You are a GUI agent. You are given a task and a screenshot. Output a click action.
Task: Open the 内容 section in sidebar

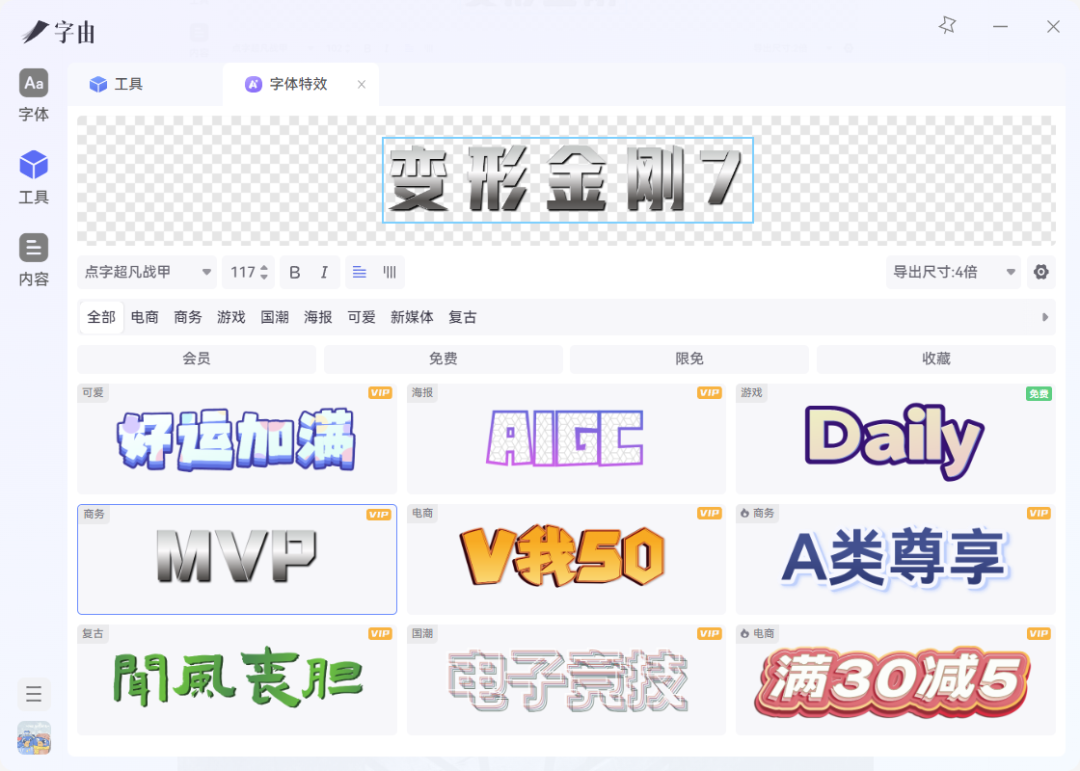[x=34, y=260]
